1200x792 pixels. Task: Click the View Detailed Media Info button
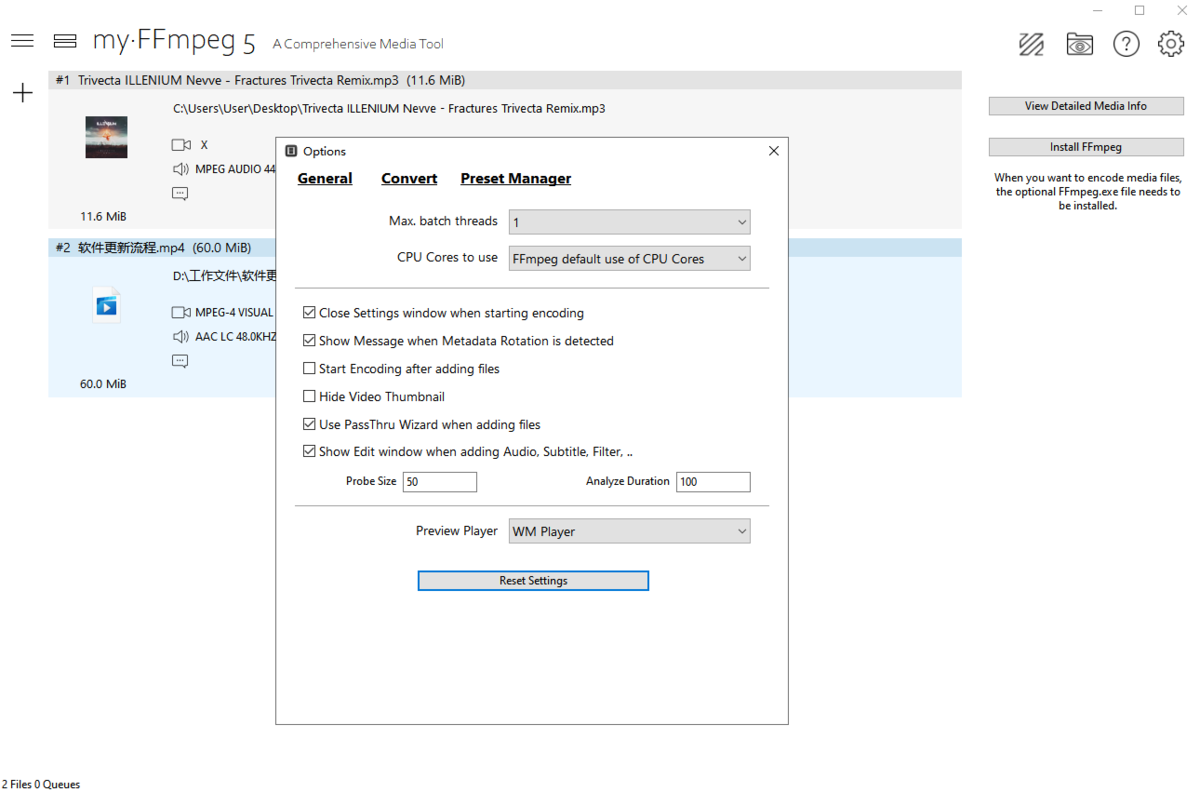[1085, 106]
